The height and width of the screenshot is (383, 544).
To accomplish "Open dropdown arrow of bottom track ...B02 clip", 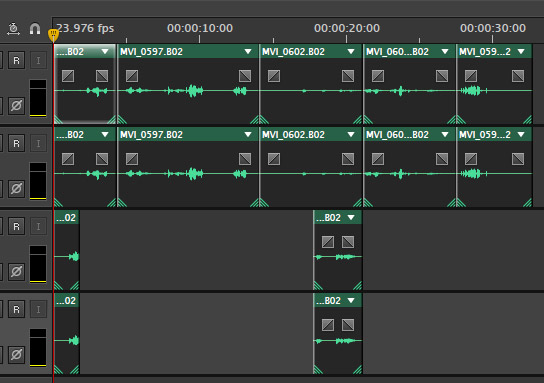I will (351, 300).
